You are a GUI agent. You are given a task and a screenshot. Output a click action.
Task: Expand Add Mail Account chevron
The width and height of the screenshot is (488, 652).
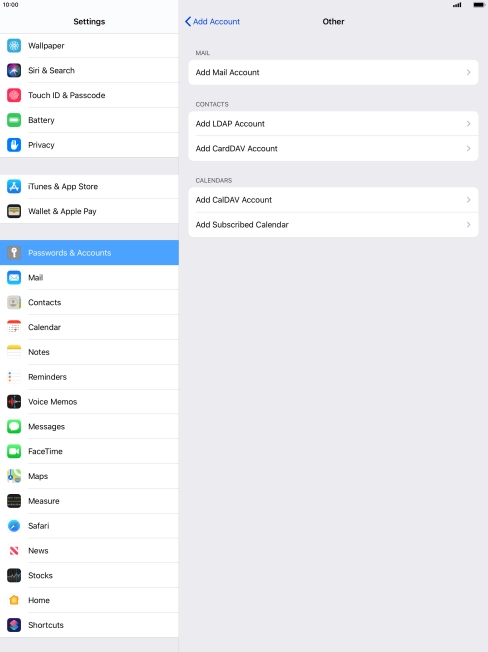coord(468,72)
